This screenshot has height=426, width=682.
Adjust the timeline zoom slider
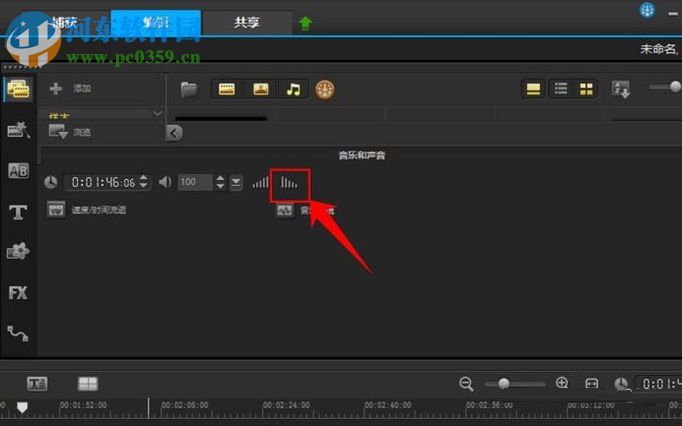[x=515, y=384]
